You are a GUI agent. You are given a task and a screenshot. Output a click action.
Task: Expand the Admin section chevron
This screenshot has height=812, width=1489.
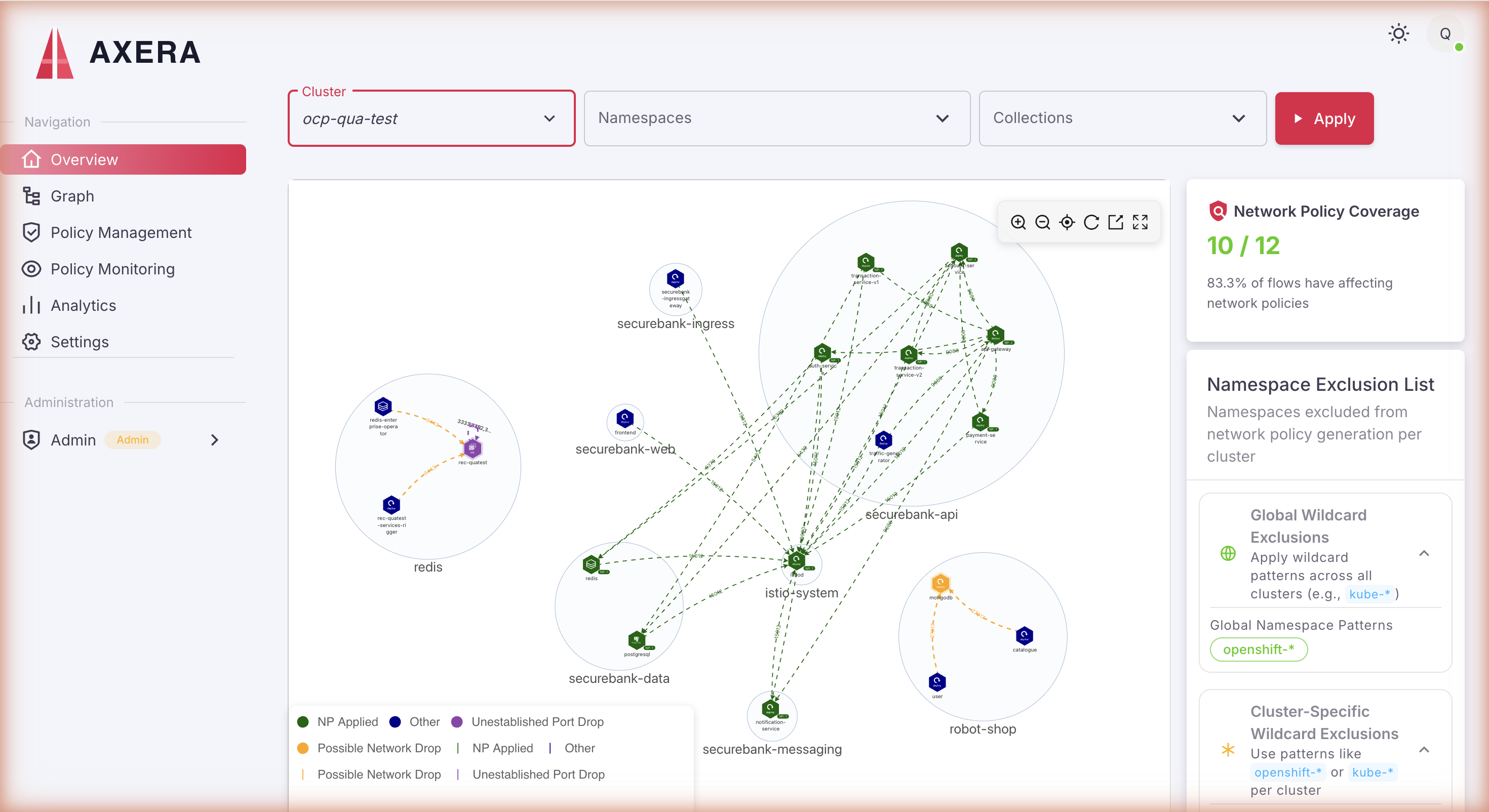click(214, 440)
